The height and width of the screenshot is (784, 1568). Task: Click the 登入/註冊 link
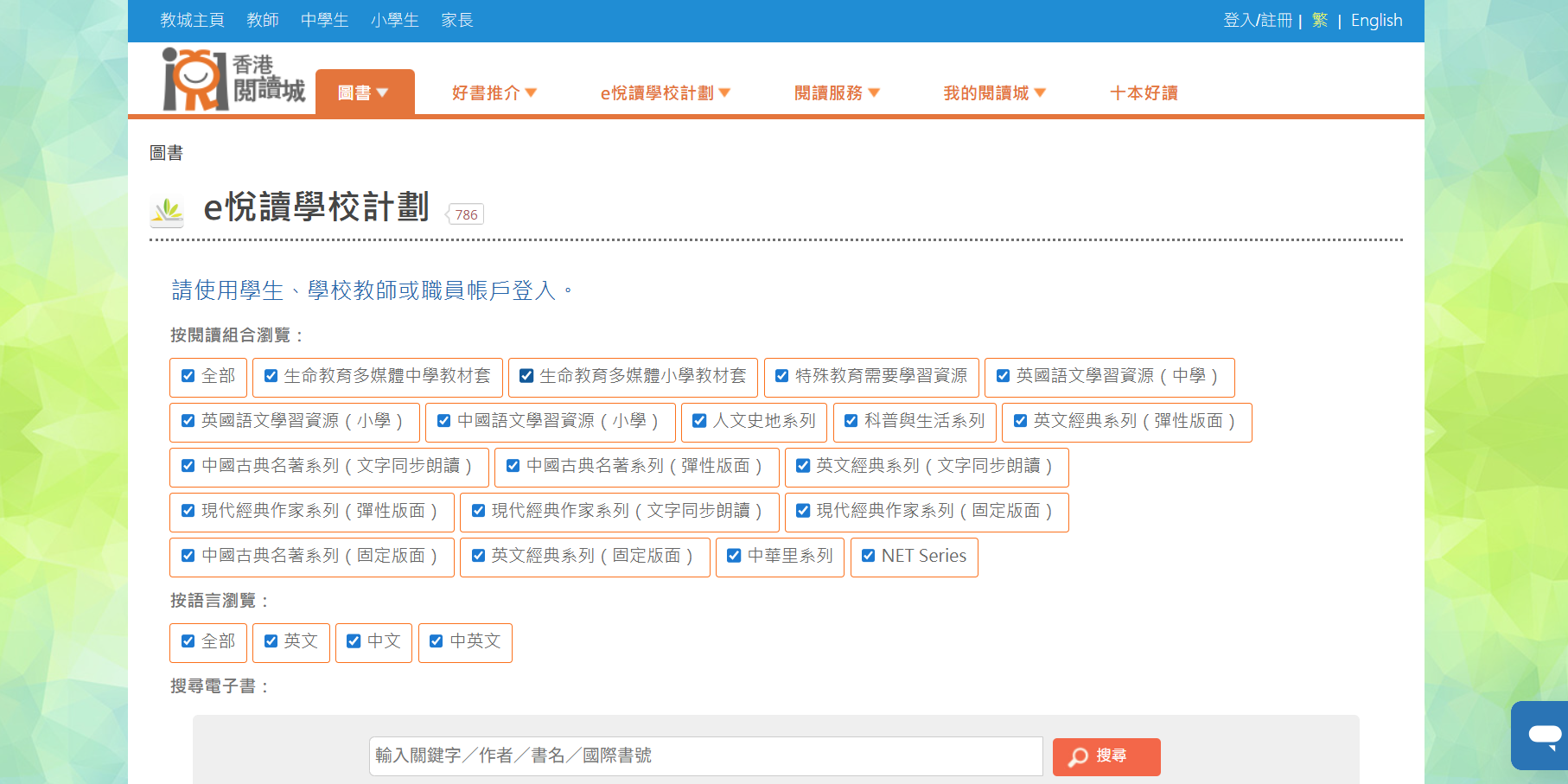[1257, 20]
